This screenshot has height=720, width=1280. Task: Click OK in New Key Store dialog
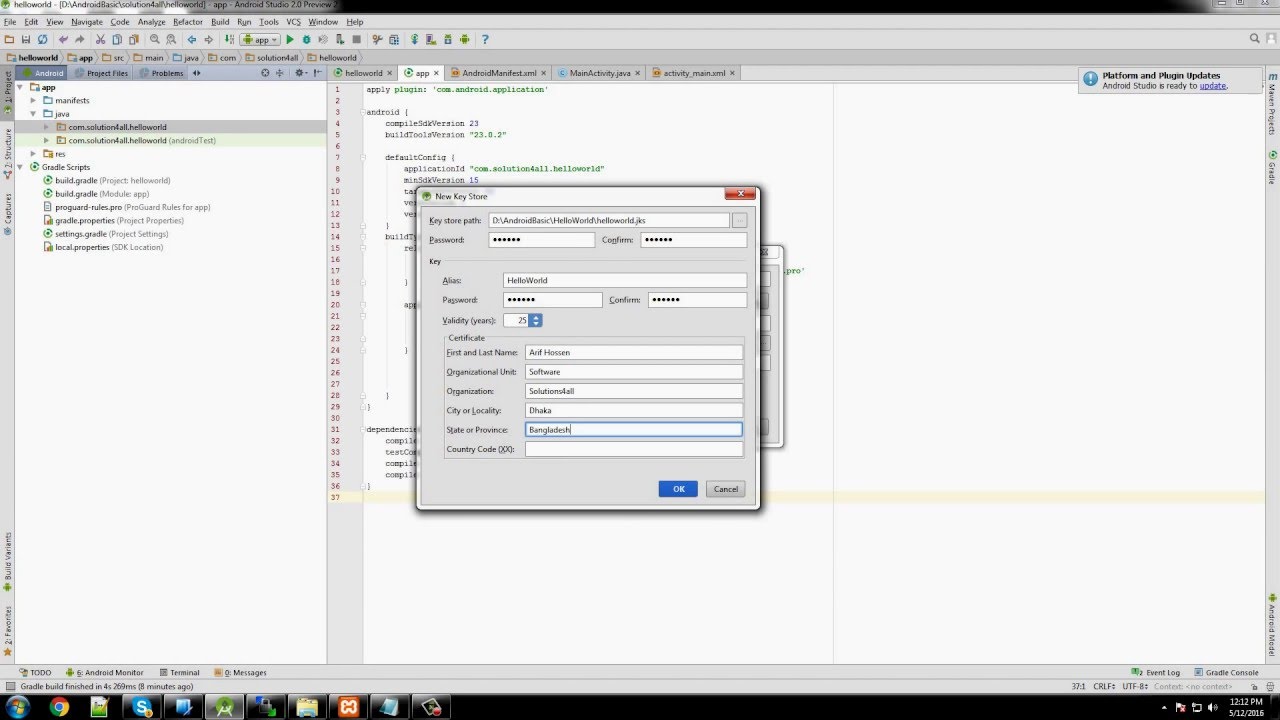678,489
